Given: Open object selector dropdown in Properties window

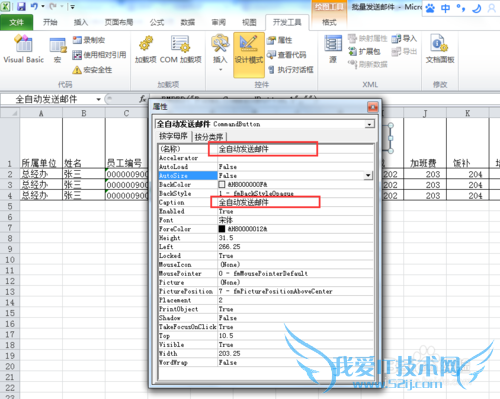Looking at the screenshot, I should [x=369, y=124].
